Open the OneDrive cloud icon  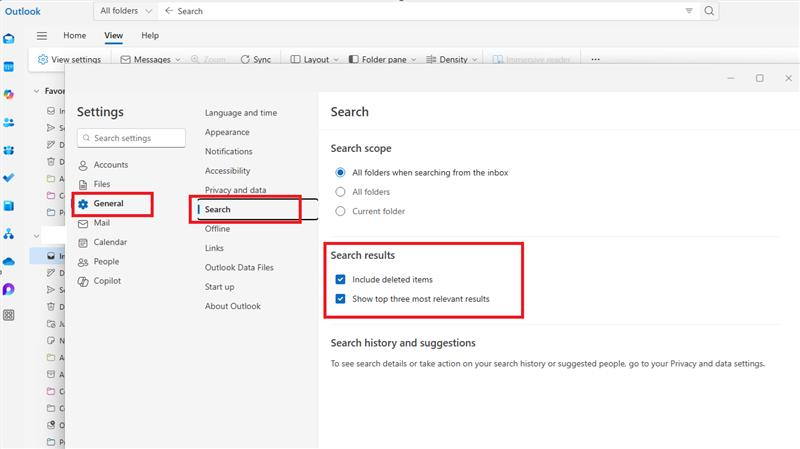9,262
